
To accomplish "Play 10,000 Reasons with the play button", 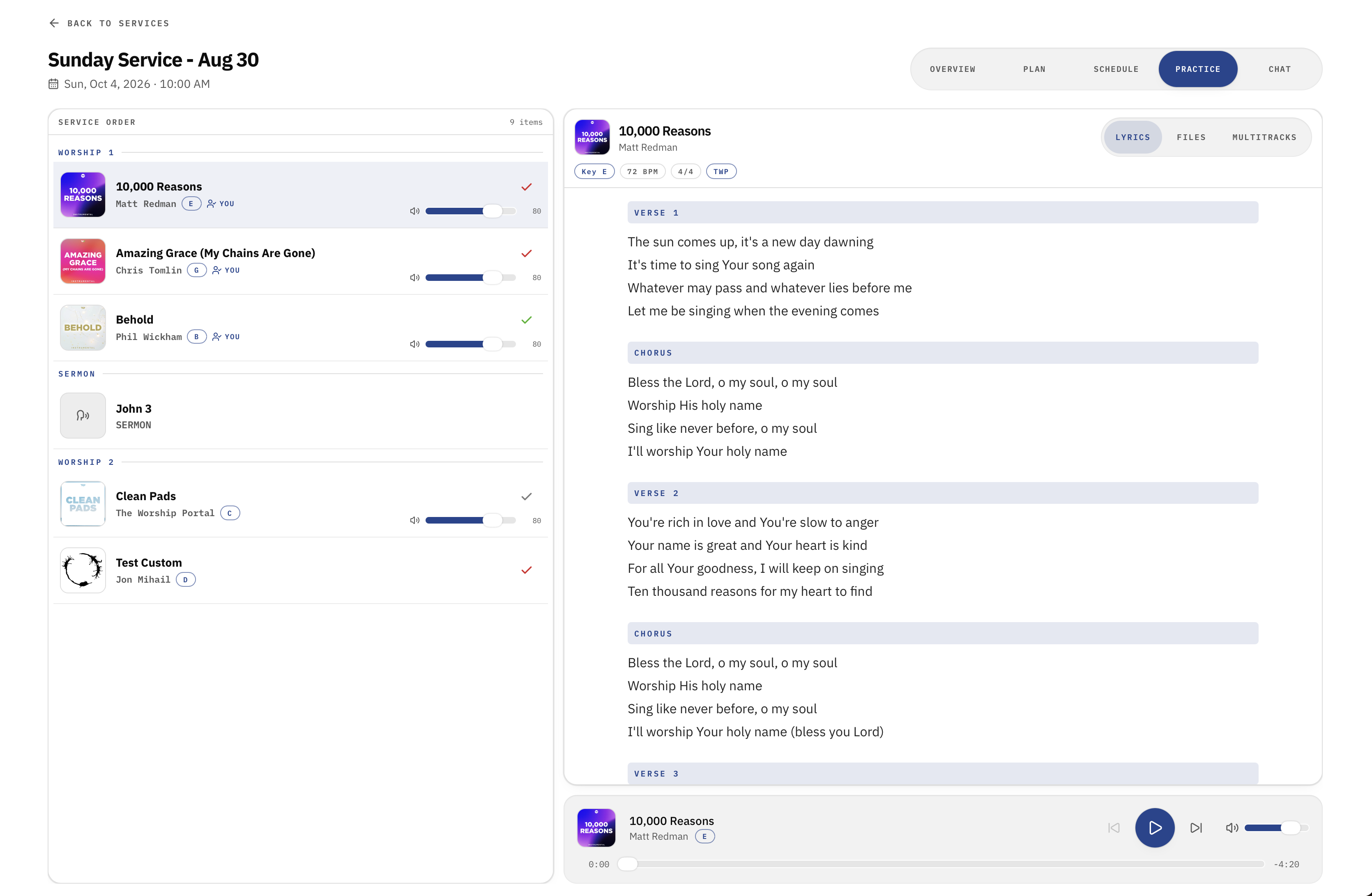I will (1155, 828).
